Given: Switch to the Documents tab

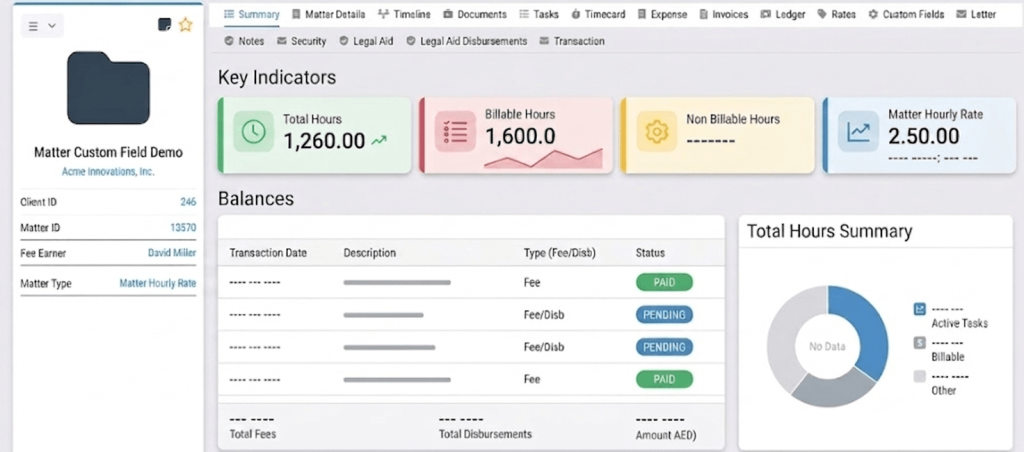Looking at the screenshot, I should click(x=475, y=15).
